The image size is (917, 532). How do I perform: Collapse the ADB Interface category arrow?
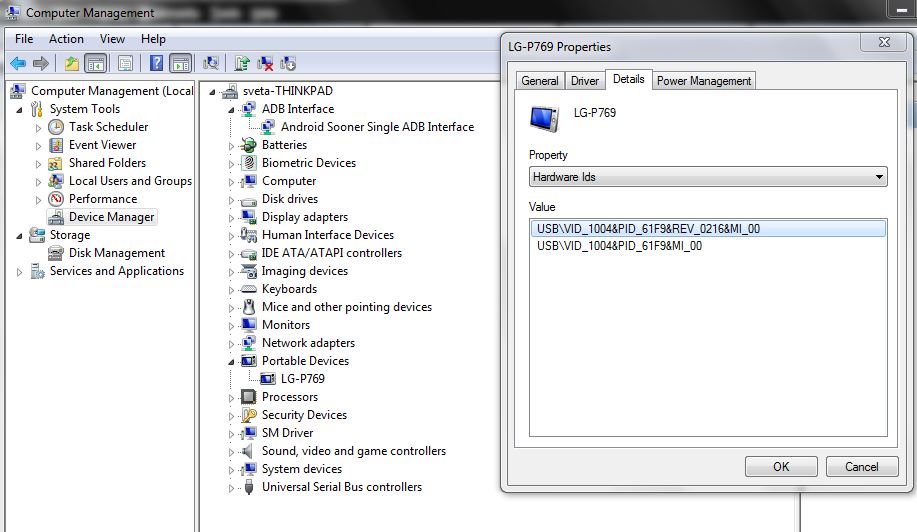point(231,110)
